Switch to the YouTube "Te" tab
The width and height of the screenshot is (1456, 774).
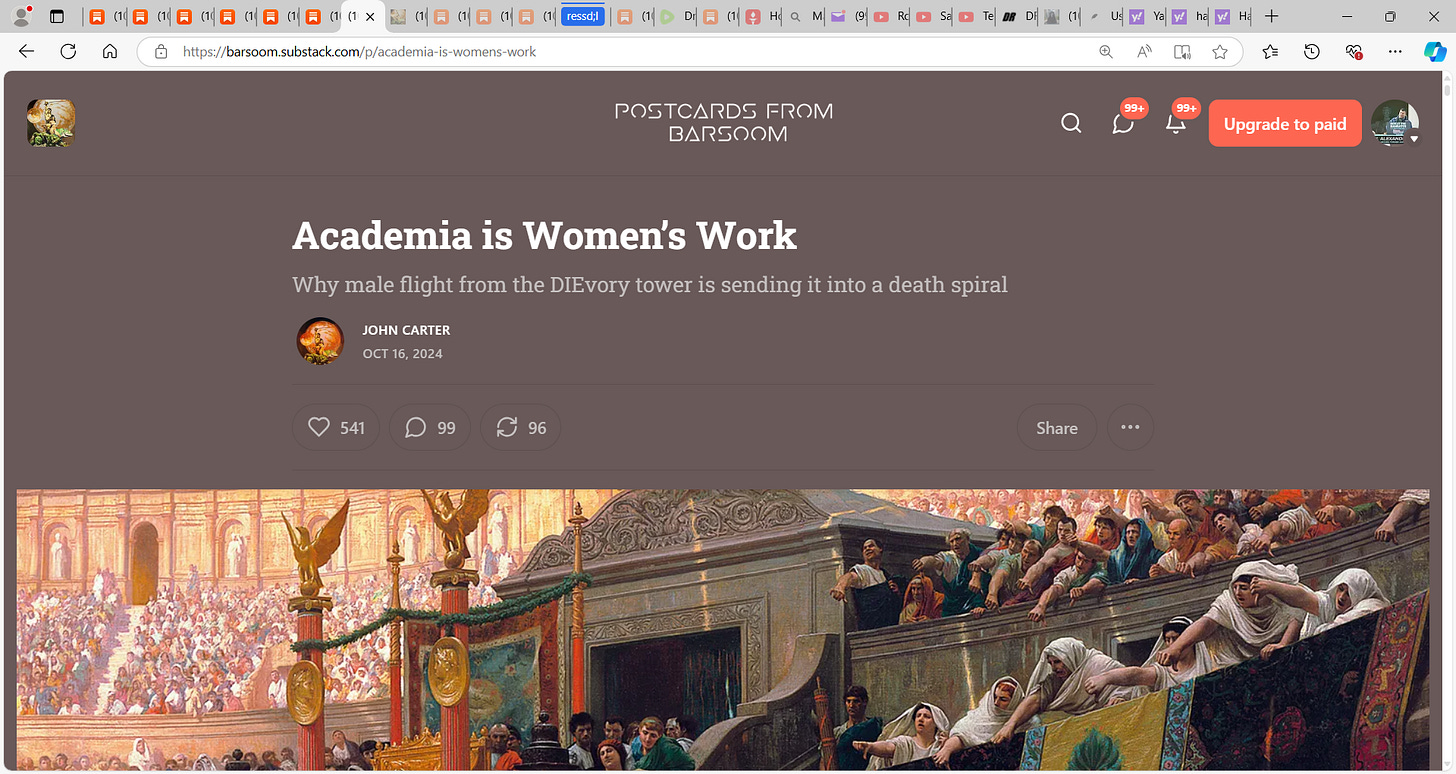tap(977, 17)
